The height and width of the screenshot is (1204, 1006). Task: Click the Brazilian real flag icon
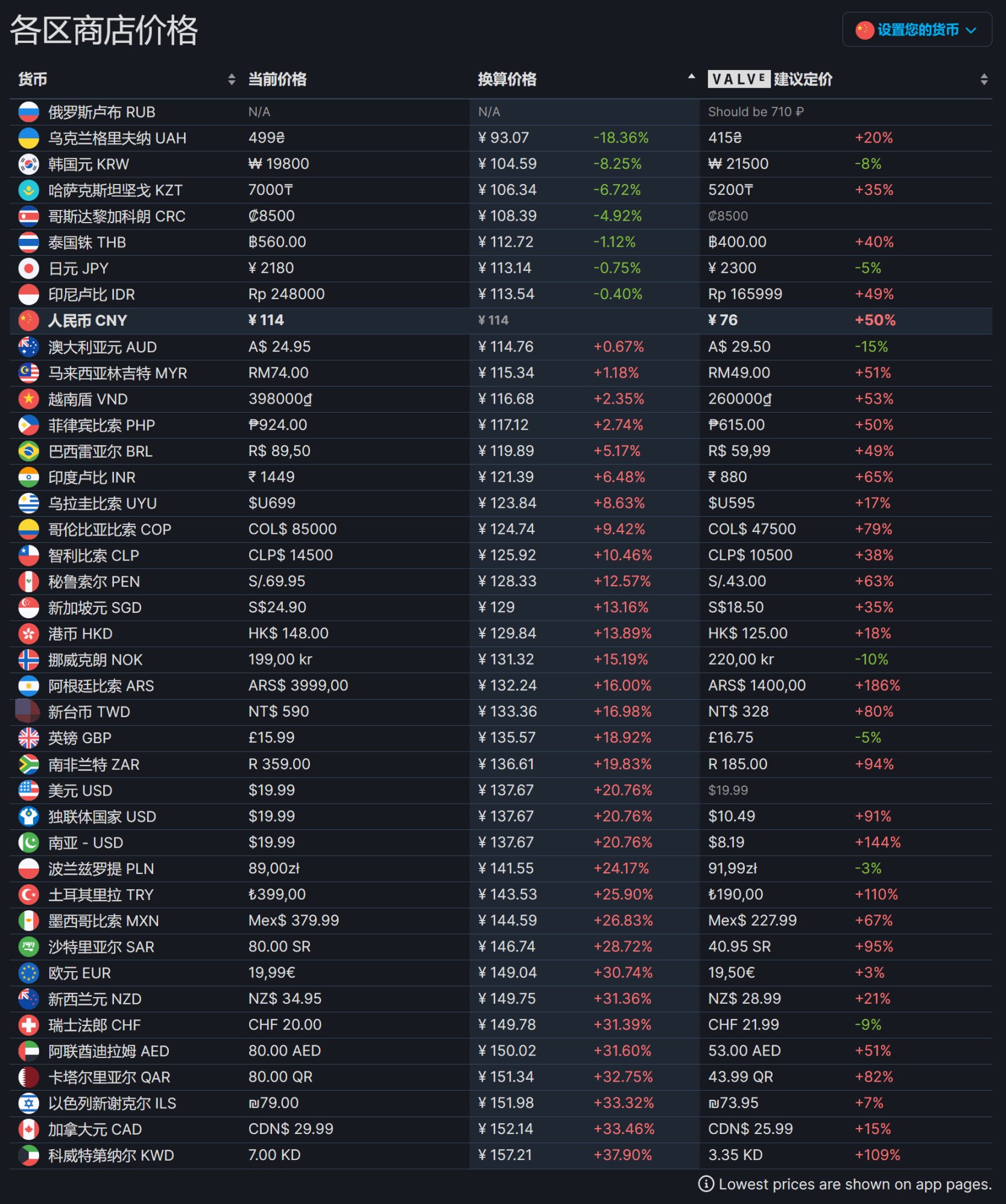pyautogui.click(x=28, y=451)
